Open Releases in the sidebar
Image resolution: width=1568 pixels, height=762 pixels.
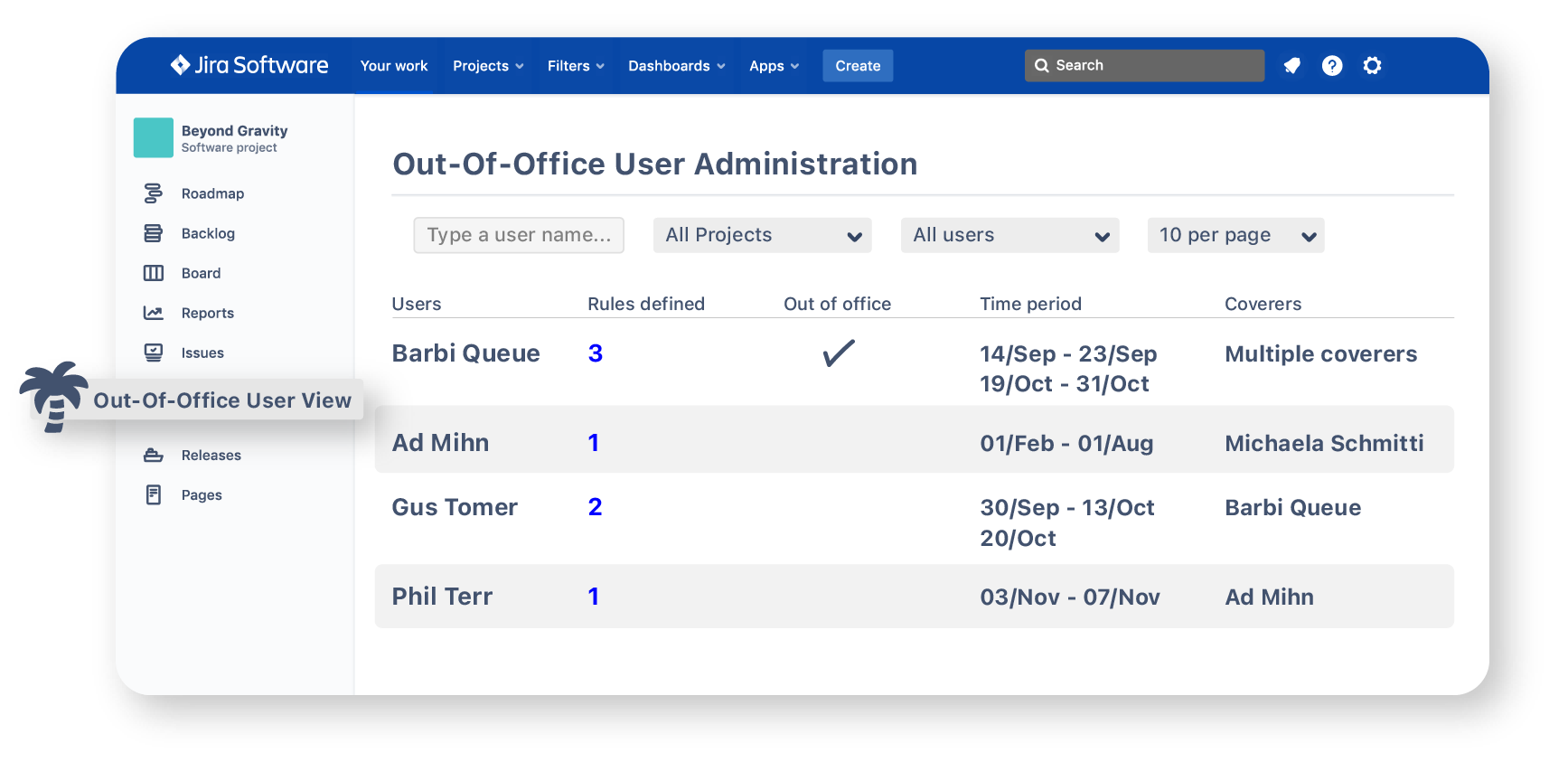211,455
